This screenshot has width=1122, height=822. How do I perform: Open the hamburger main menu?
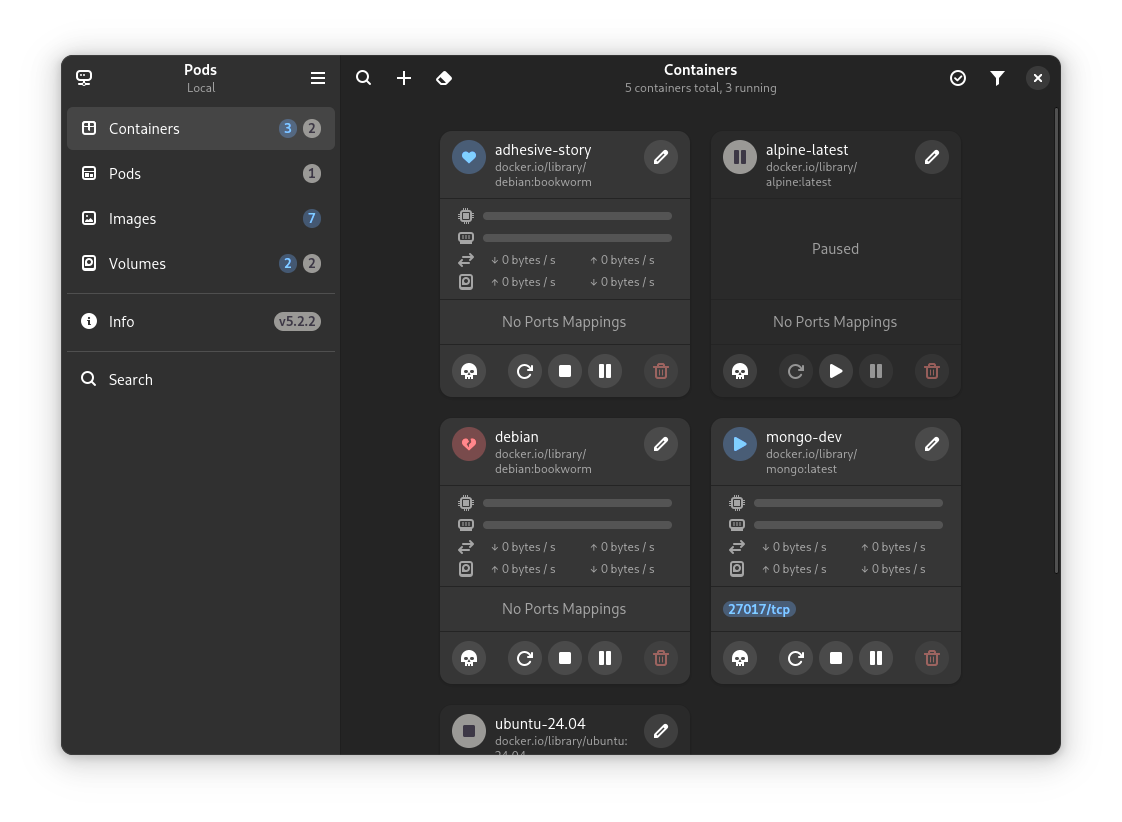click(x=318, y=78)
